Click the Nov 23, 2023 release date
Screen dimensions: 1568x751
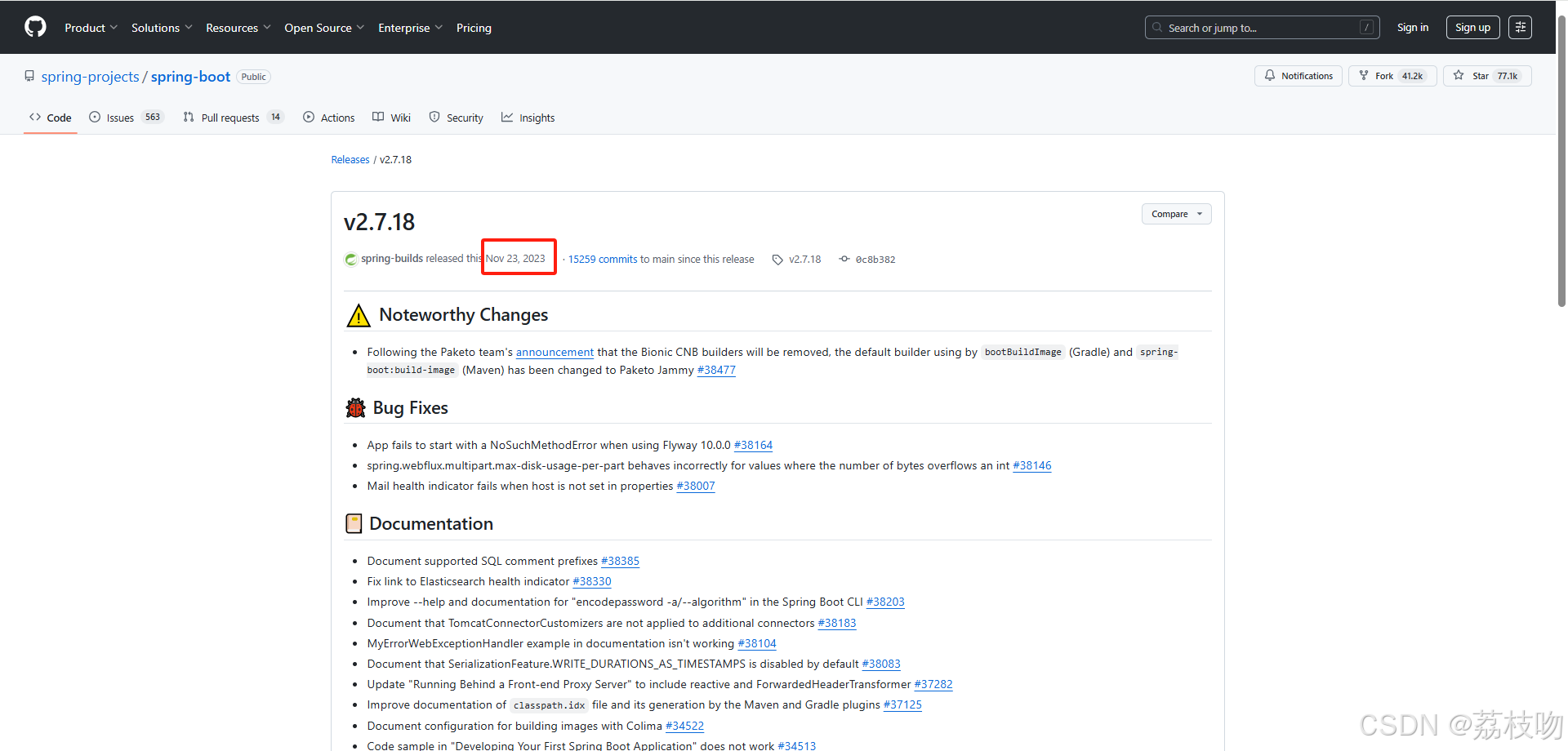[515, 259]
